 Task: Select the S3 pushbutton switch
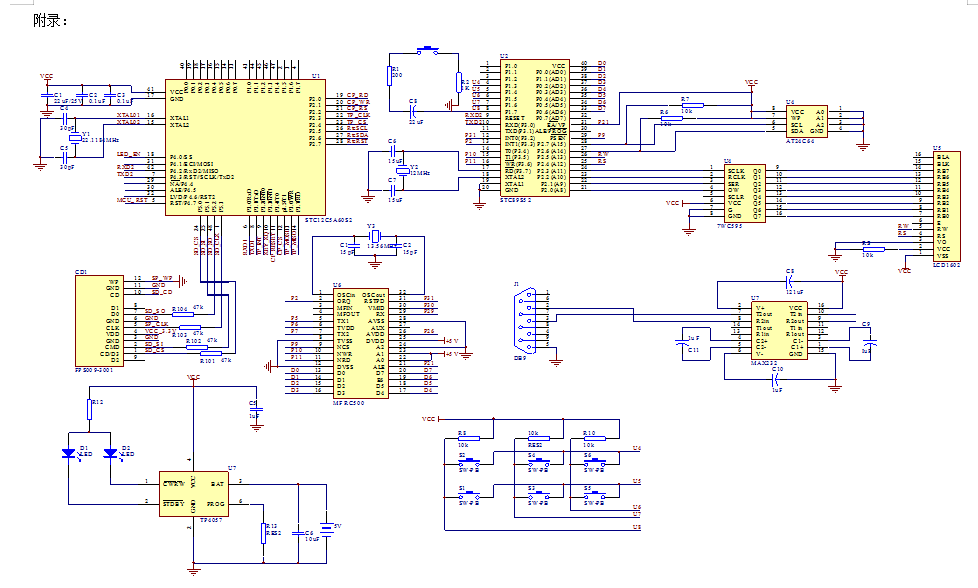pos(539,496)
